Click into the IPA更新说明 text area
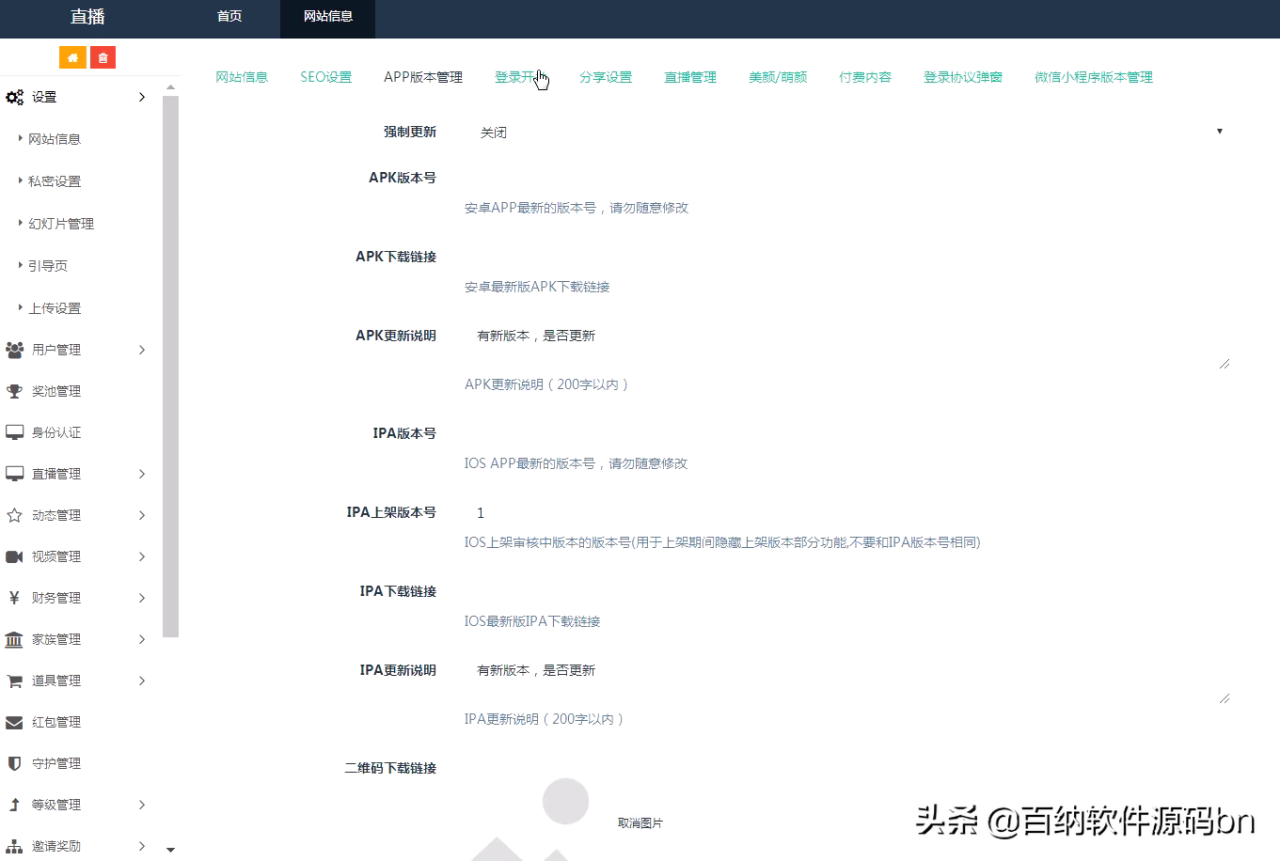This screenshot has width=1280, height=861. point(847,681)
